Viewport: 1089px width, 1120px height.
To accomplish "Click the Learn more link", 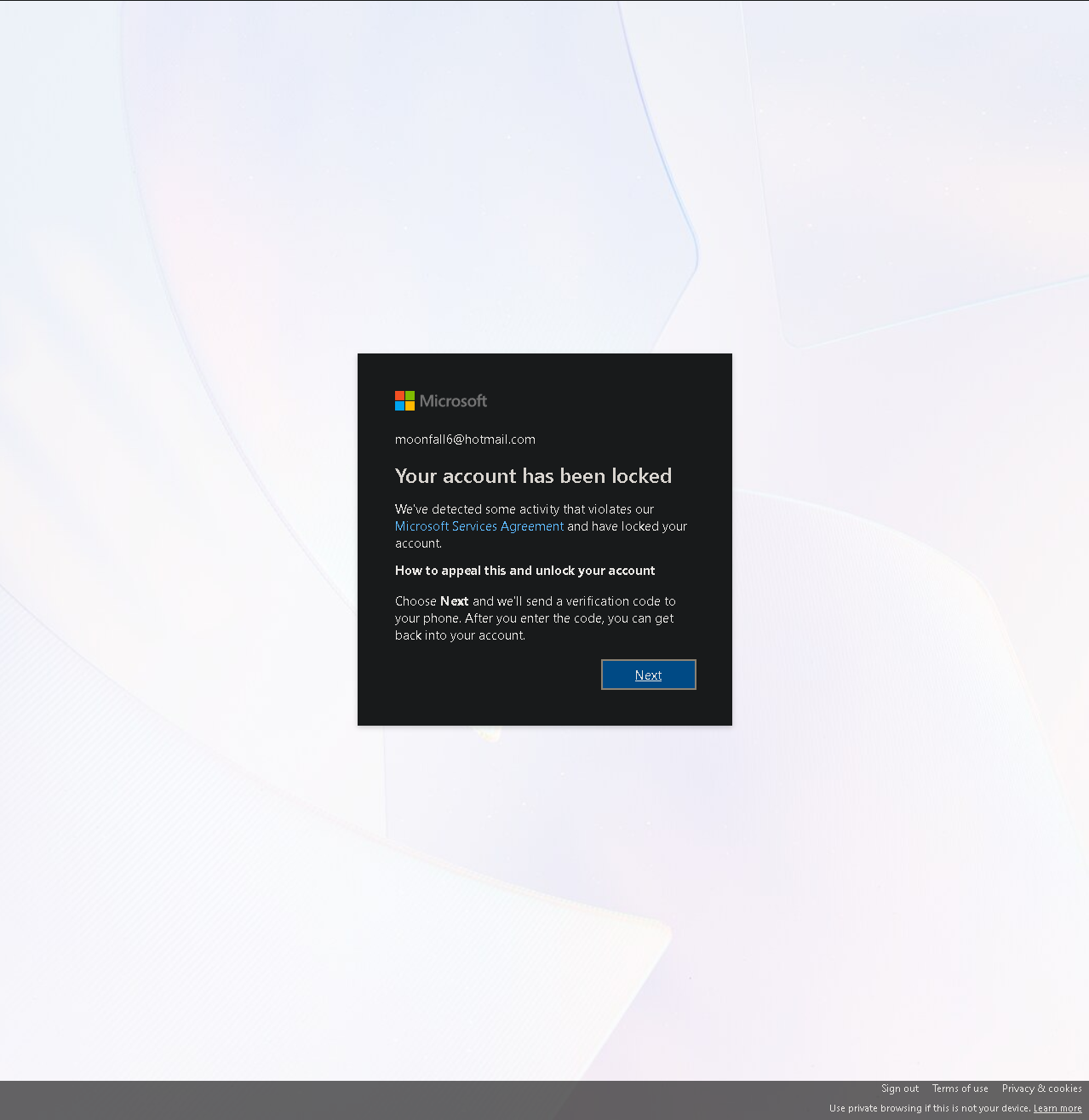I will [x=1057, y=1108].
